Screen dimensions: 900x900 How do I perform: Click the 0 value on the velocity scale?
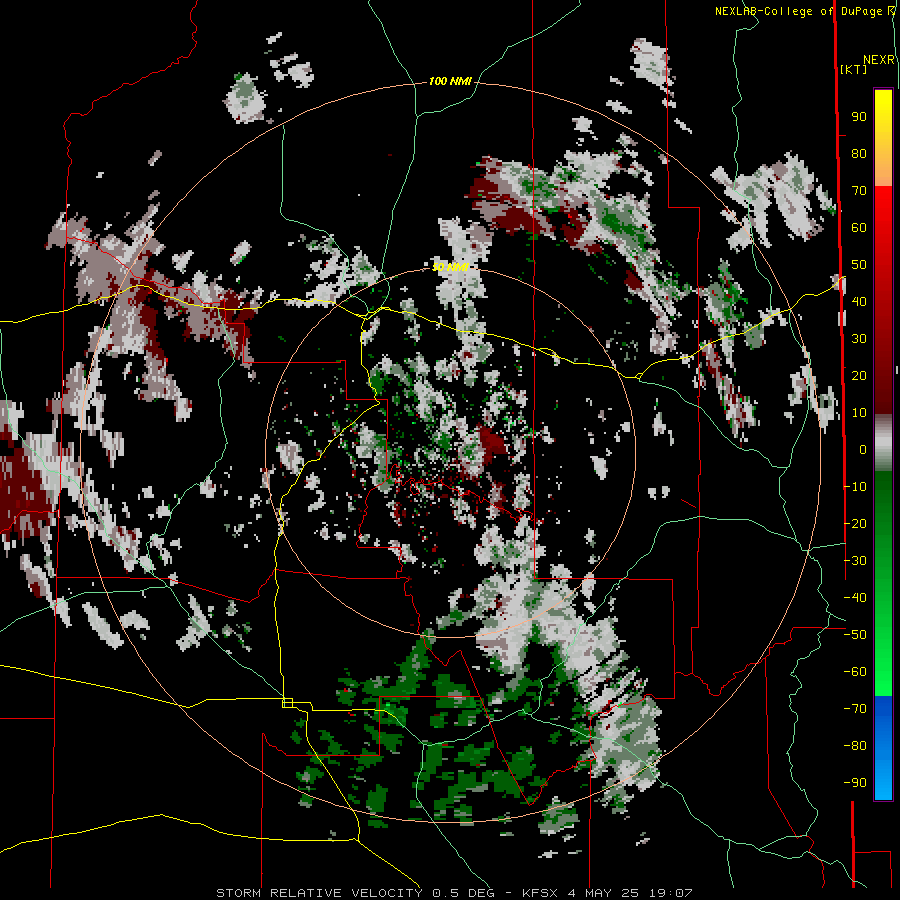(x=863, y=449)
